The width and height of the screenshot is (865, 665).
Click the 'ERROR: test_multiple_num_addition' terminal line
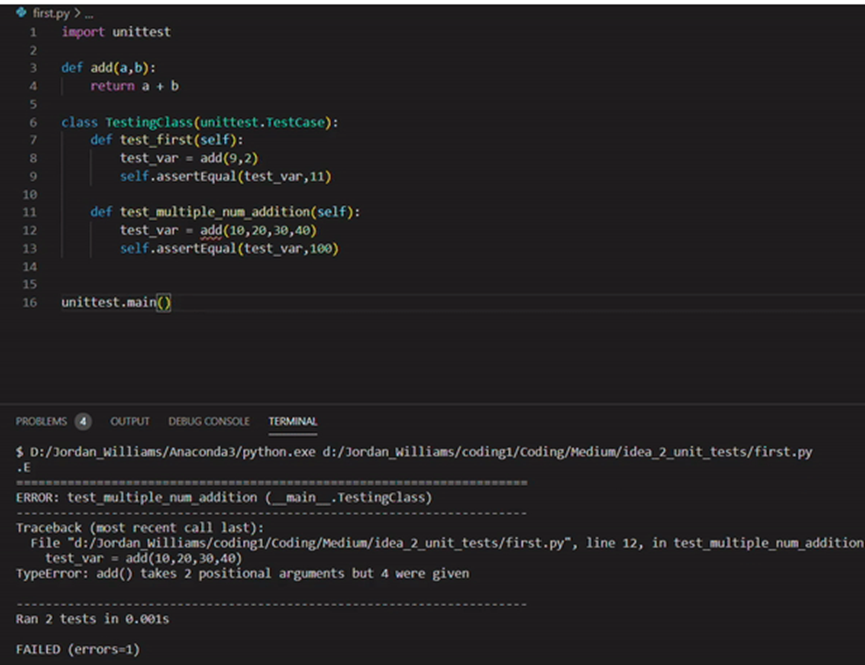point(224,498)
